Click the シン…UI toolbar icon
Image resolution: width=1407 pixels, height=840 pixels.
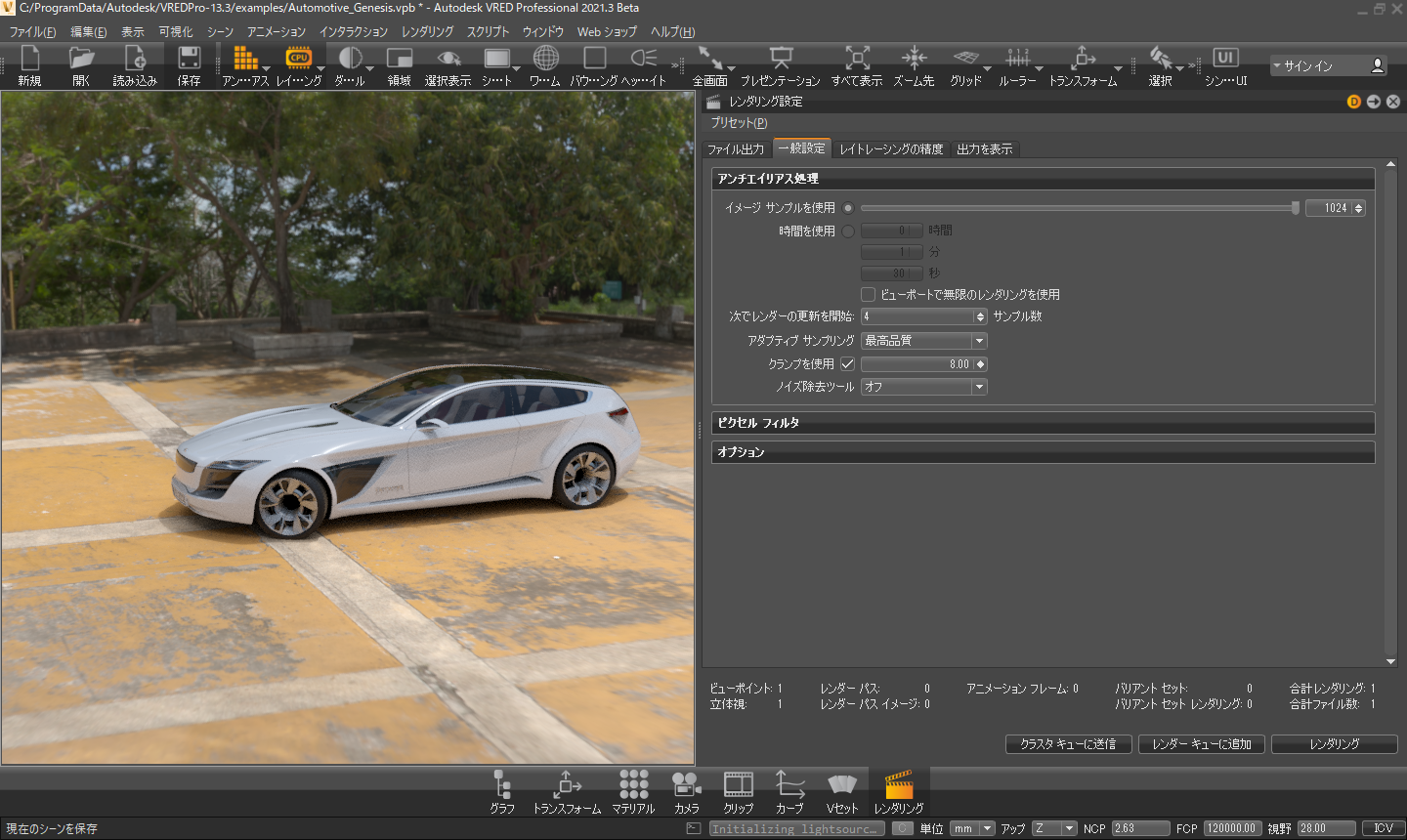1225,59
